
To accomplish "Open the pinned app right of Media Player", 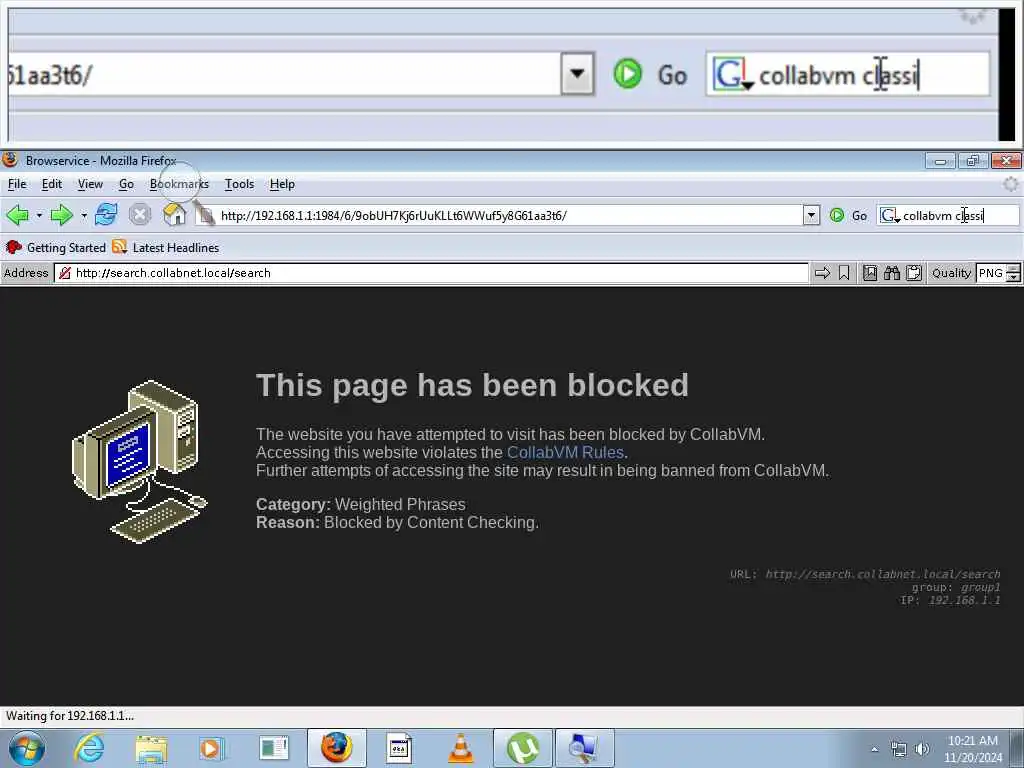I will tap(274, 748).
